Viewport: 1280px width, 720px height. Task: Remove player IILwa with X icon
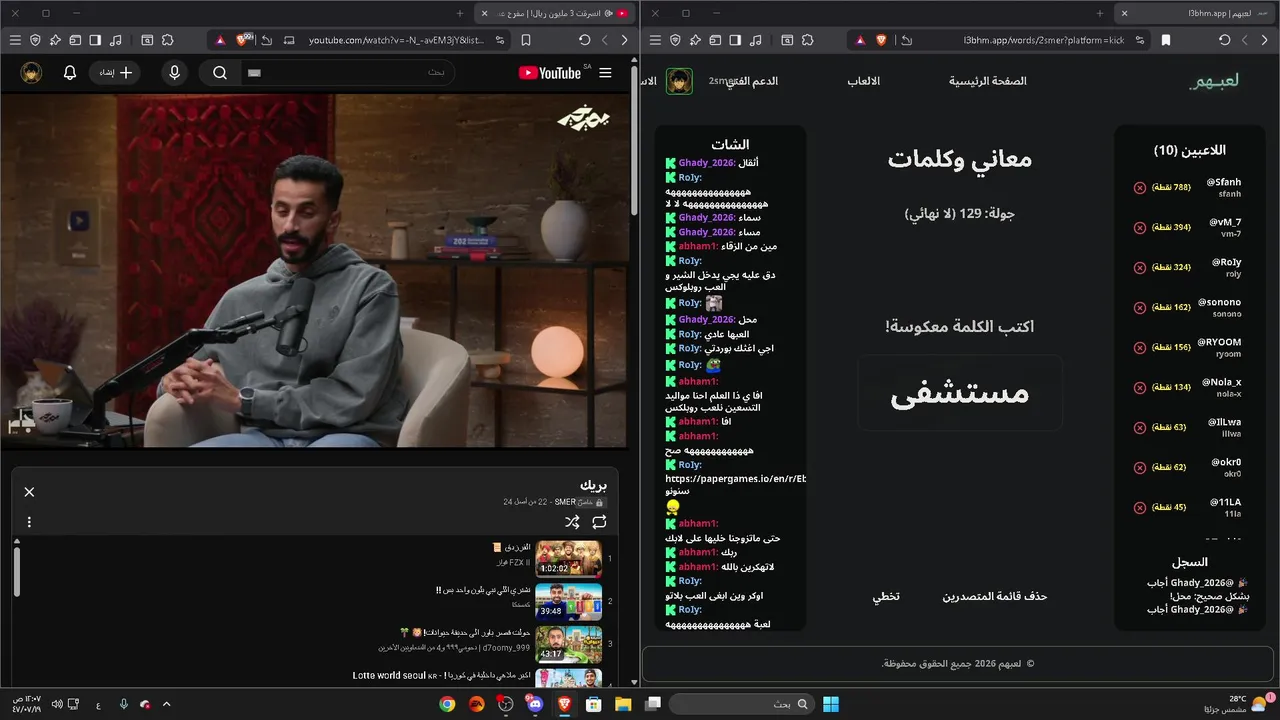1139,427
